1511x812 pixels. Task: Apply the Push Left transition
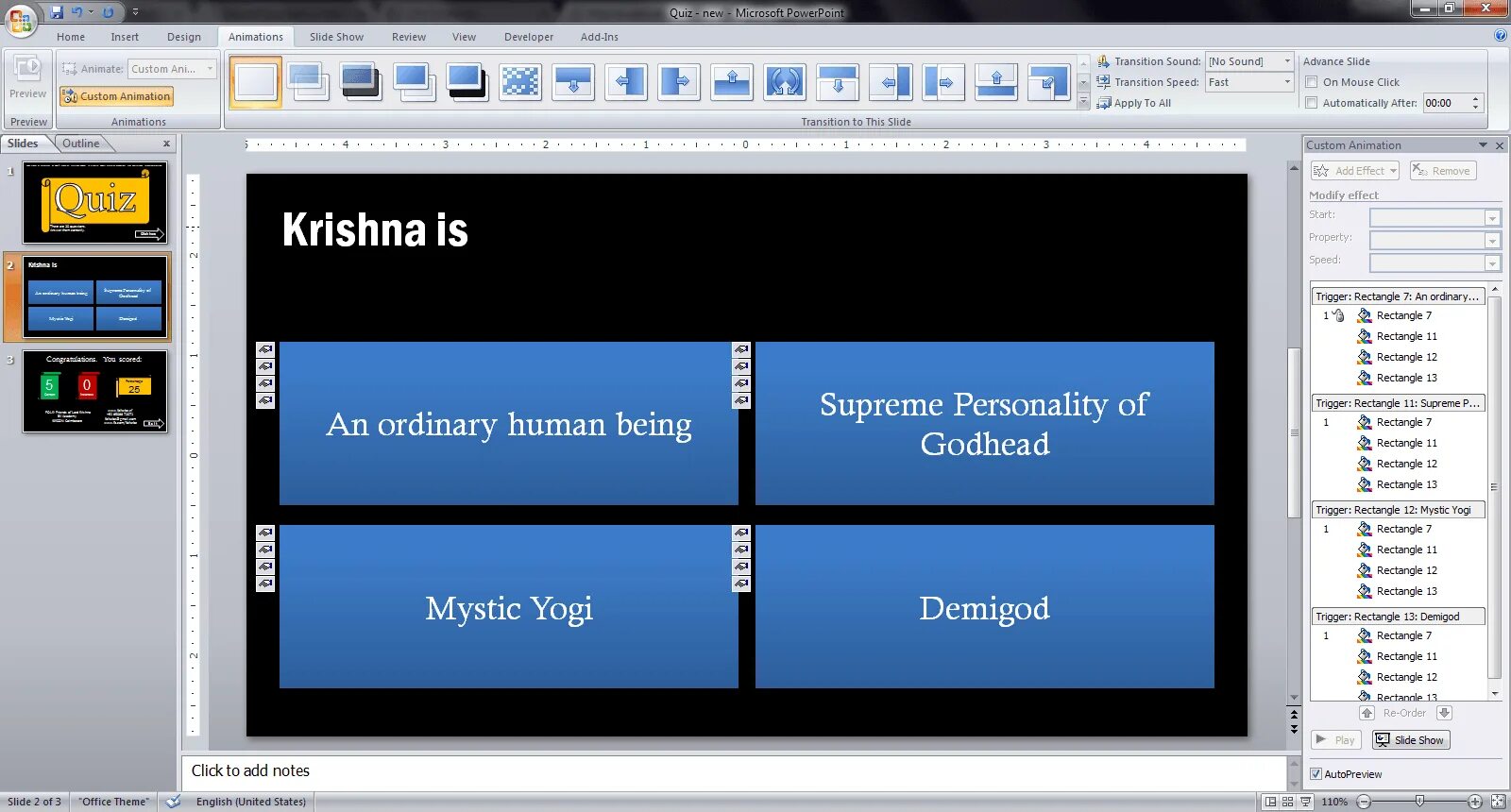coord(891,82)
